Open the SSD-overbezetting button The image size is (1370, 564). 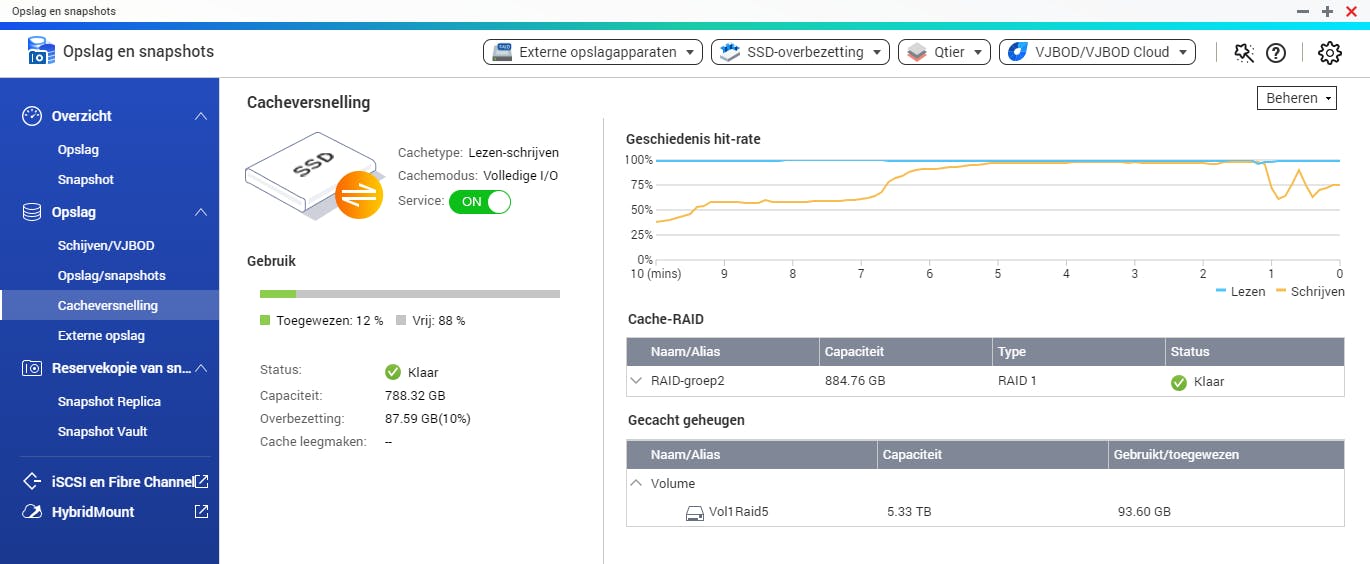coord(800,52)
